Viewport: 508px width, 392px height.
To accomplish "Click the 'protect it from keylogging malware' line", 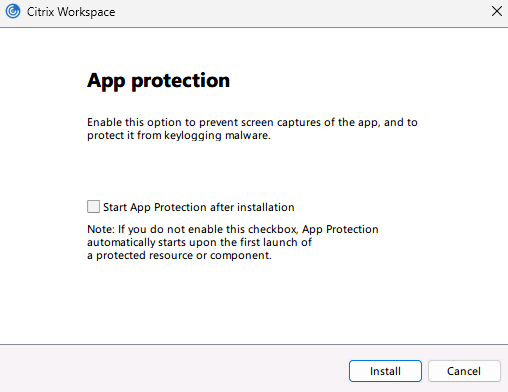I will click(x=179, y=135).
